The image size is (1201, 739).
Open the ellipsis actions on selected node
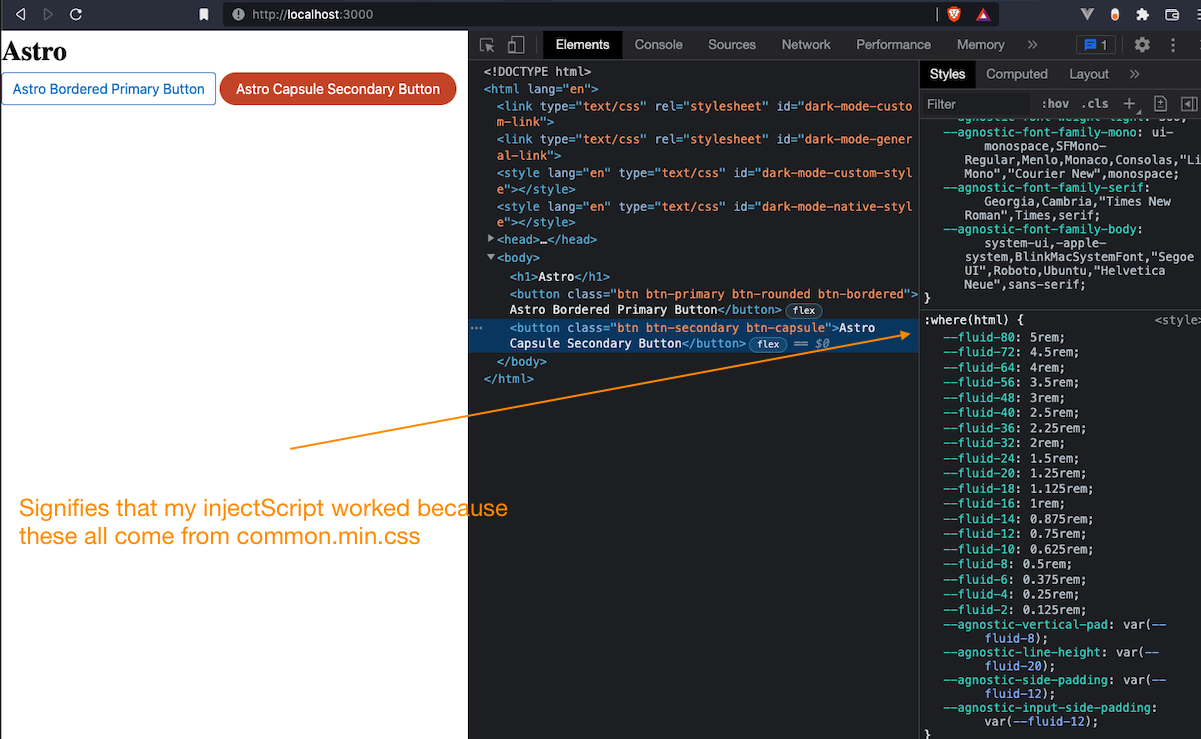477,327
